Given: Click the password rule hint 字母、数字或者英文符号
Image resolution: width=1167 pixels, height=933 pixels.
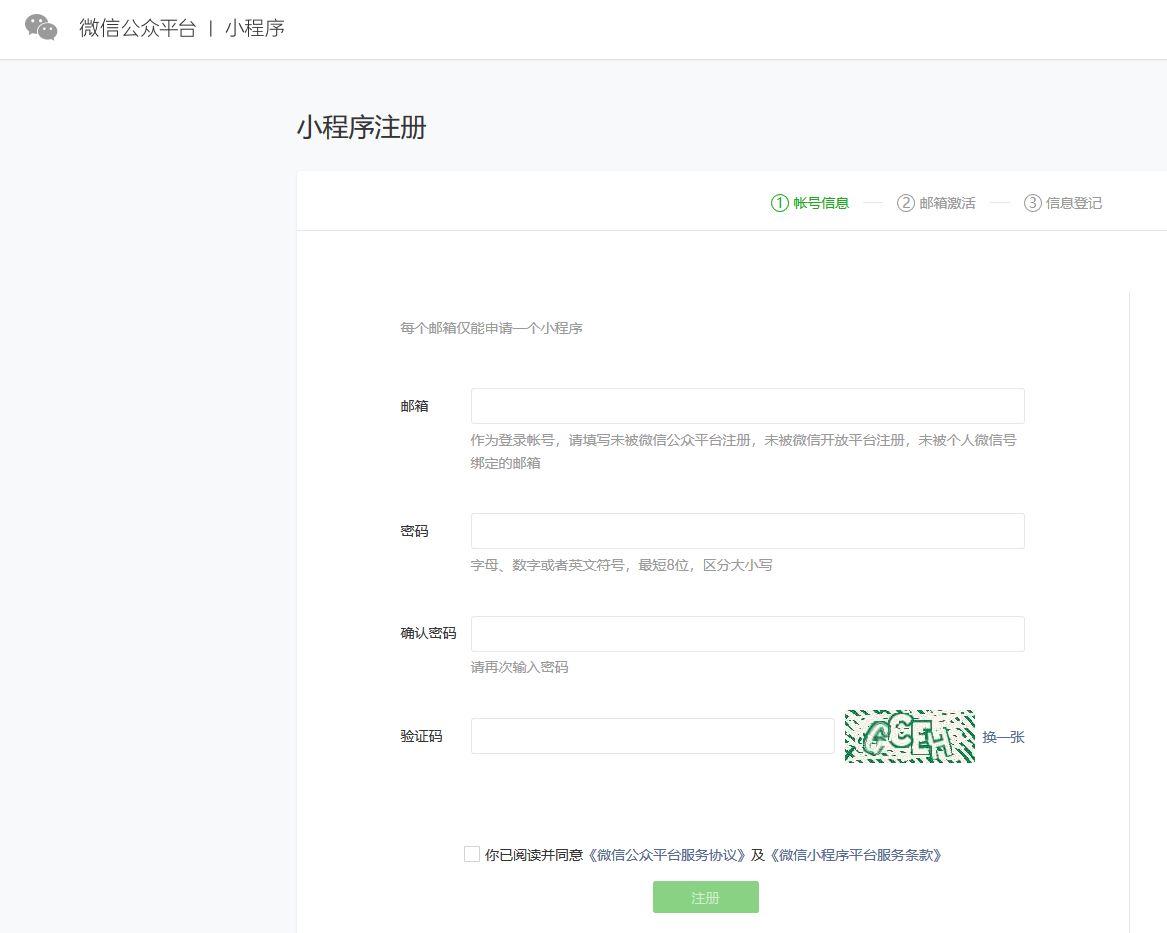Looking at the screenshot, I should point(621,565).
